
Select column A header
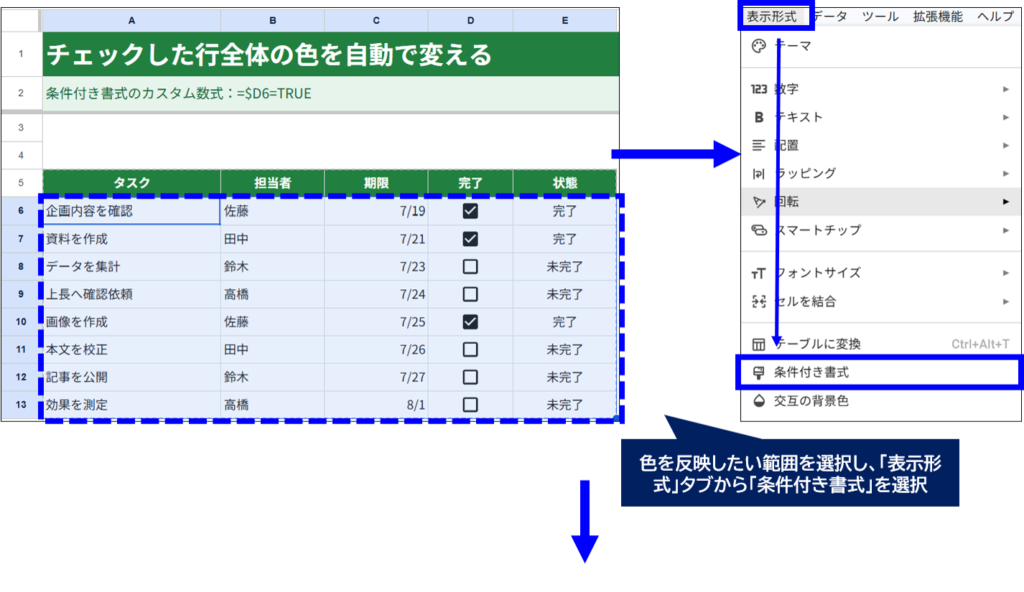pyautogui.click(x=131, y=20)
